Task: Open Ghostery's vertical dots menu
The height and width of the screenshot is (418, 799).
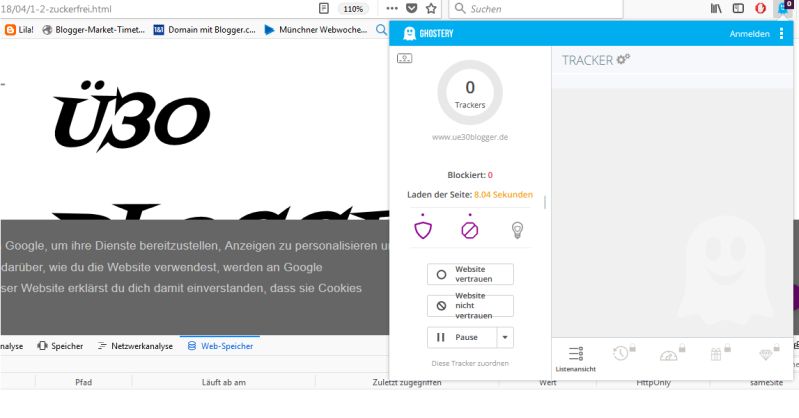Action: [x=781, y=34]
